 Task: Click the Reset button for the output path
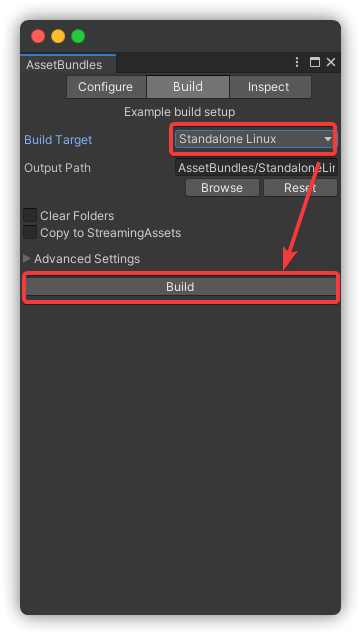pyautogui.click(x=300, y=188)
